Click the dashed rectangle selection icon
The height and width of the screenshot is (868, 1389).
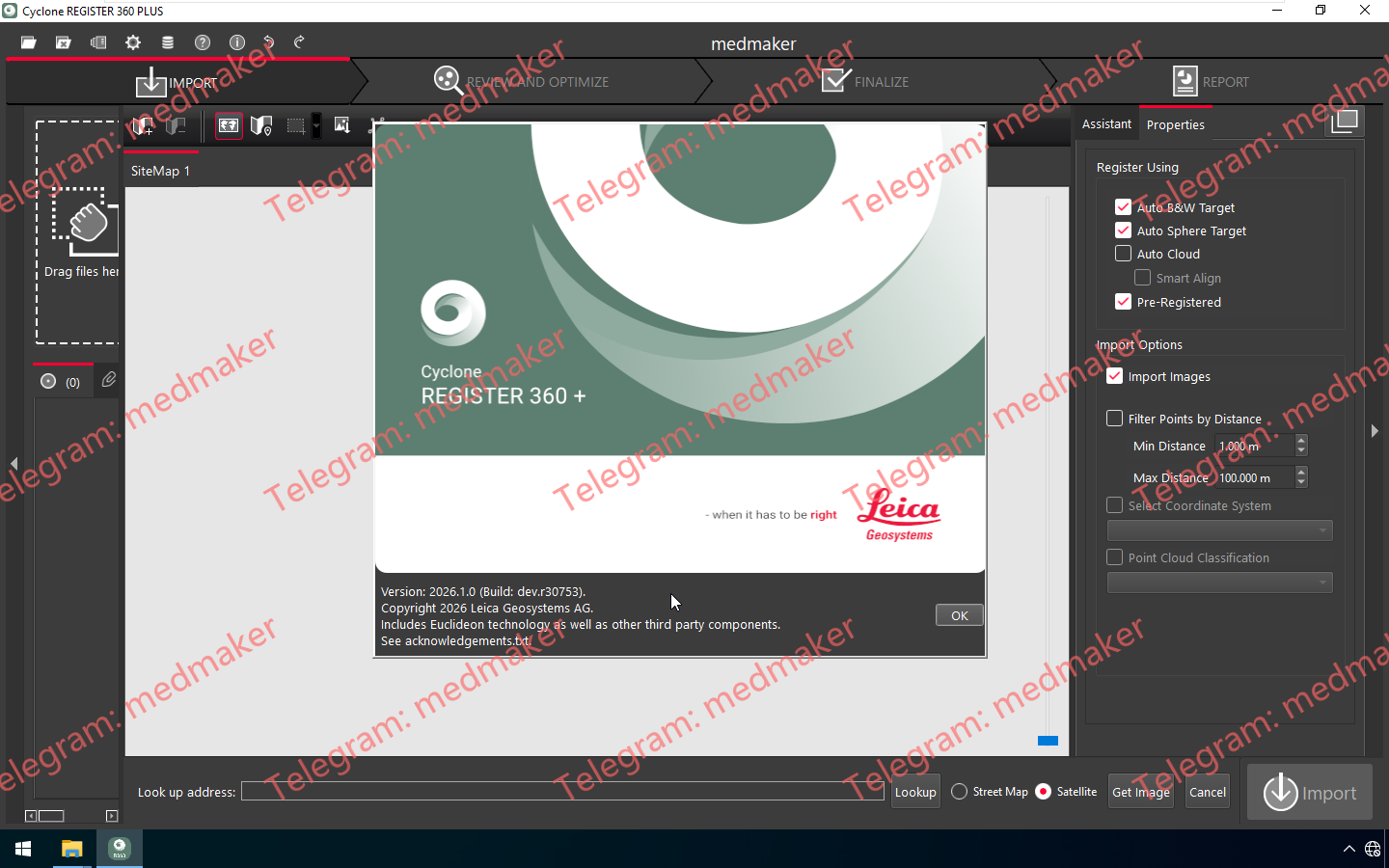[295, 125]
